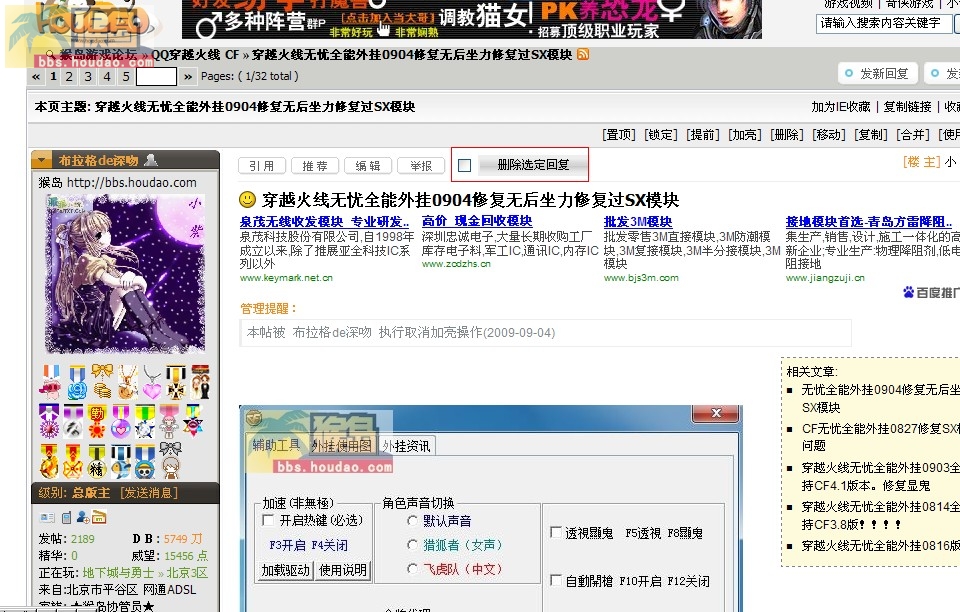Click the purple spiky snowflake medal
Screen dimensions: 960x612
click(x=49, y=421)
